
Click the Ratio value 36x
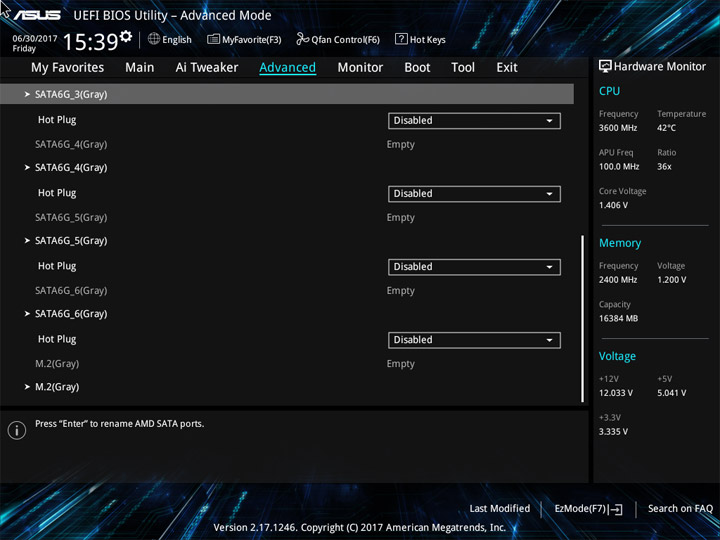pos(664,167)
